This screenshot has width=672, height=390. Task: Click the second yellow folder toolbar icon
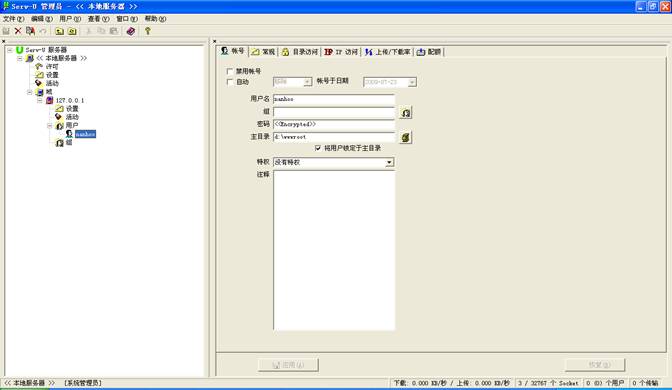pos(72,31)
